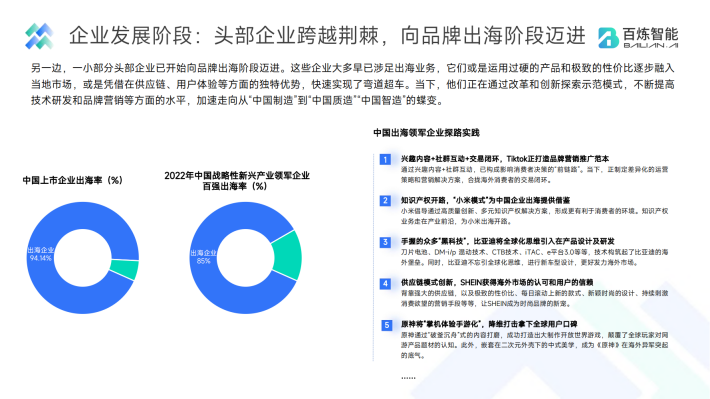The height and width of the screenshot is (399, 710).
Task: Click the green slice of left donut chart
Action: [x=125, y=269]
